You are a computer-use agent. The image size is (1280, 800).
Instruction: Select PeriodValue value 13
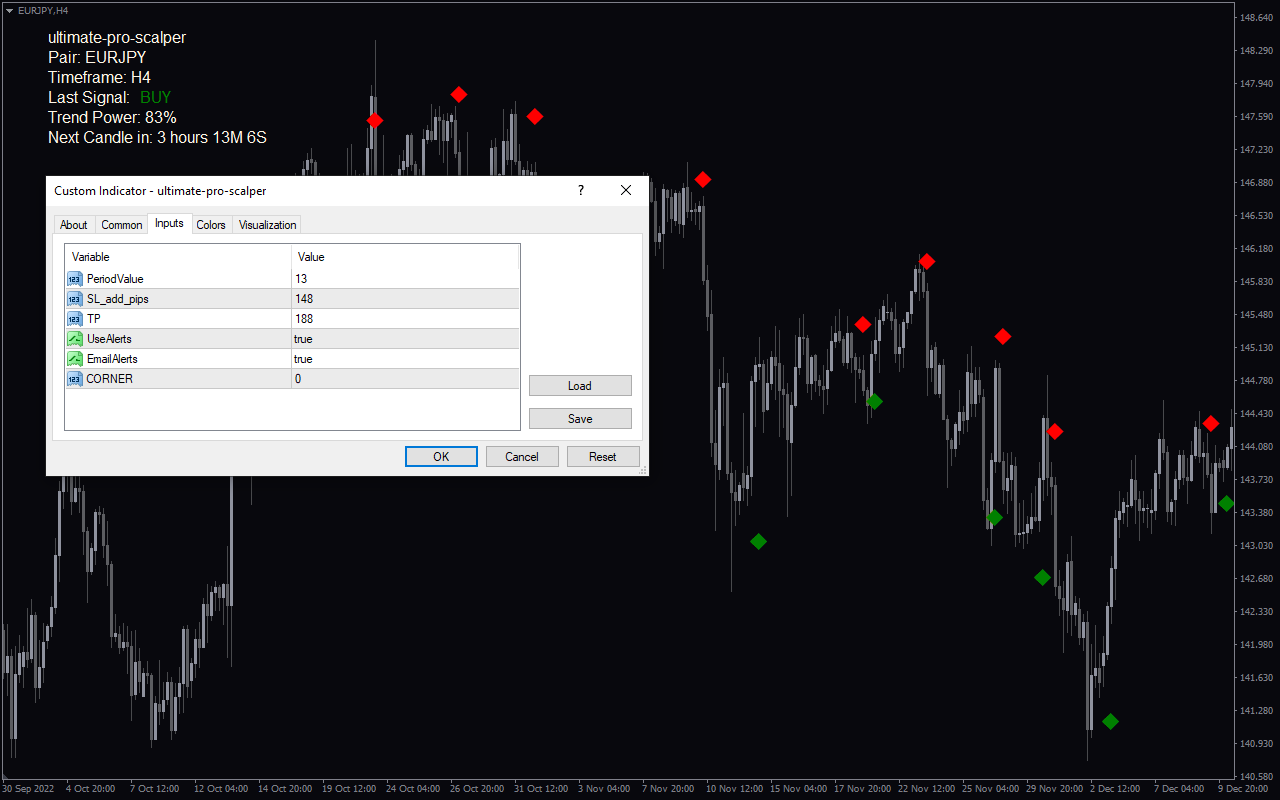click(x=405, y=279)
